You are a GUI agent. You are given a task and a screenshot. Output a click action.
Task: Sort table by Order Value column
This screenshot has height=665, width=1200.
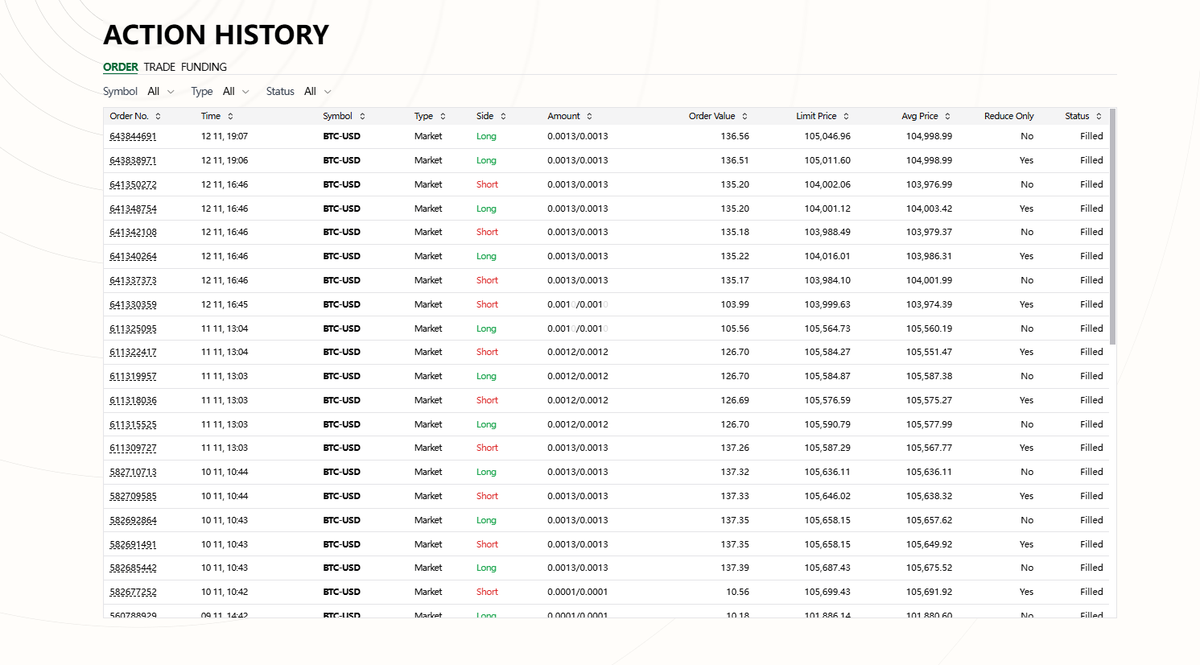718,116
